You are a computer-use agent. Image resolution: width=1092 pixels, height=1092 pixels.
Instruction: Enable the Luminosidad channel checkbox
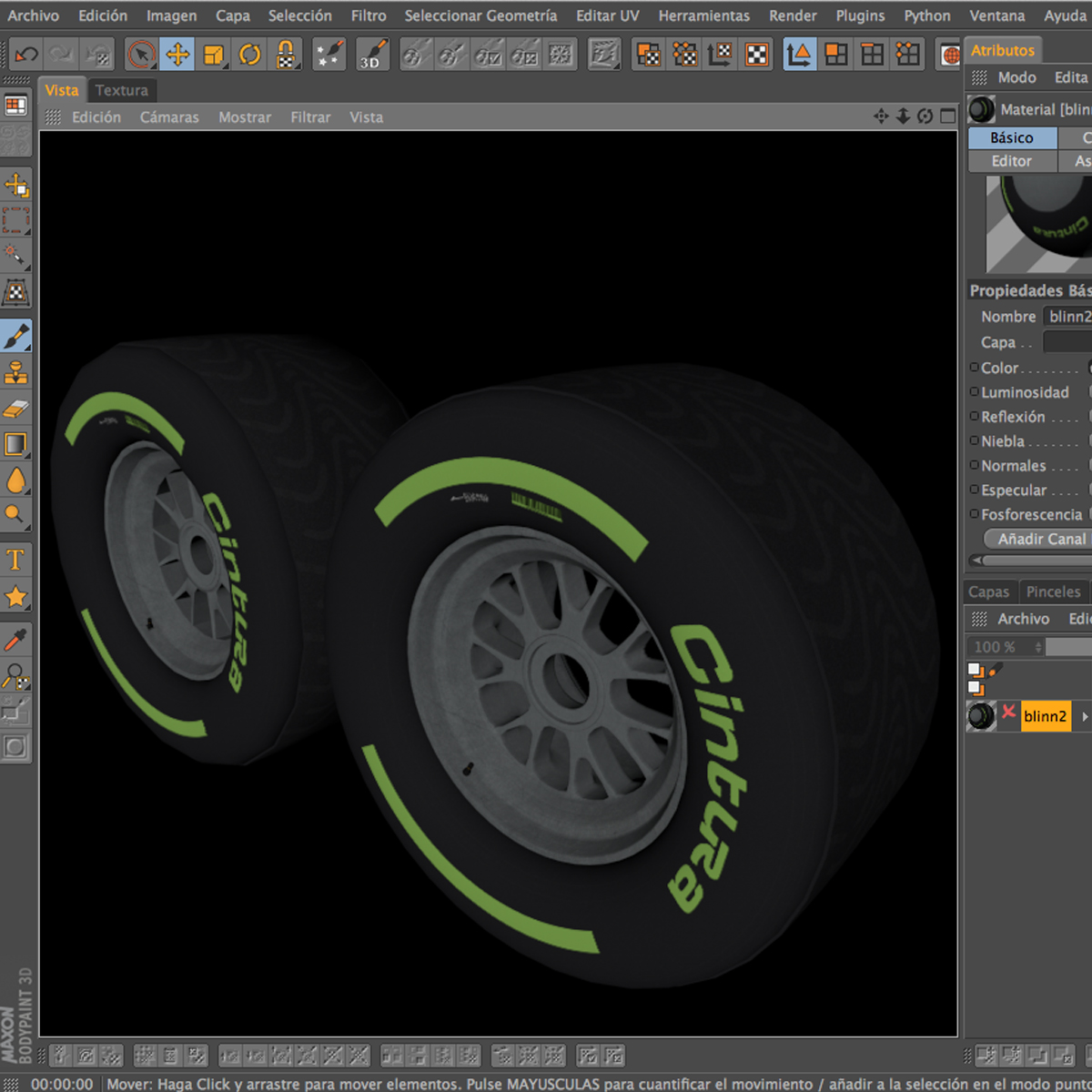pyautogui.click(x=975, y=392)
